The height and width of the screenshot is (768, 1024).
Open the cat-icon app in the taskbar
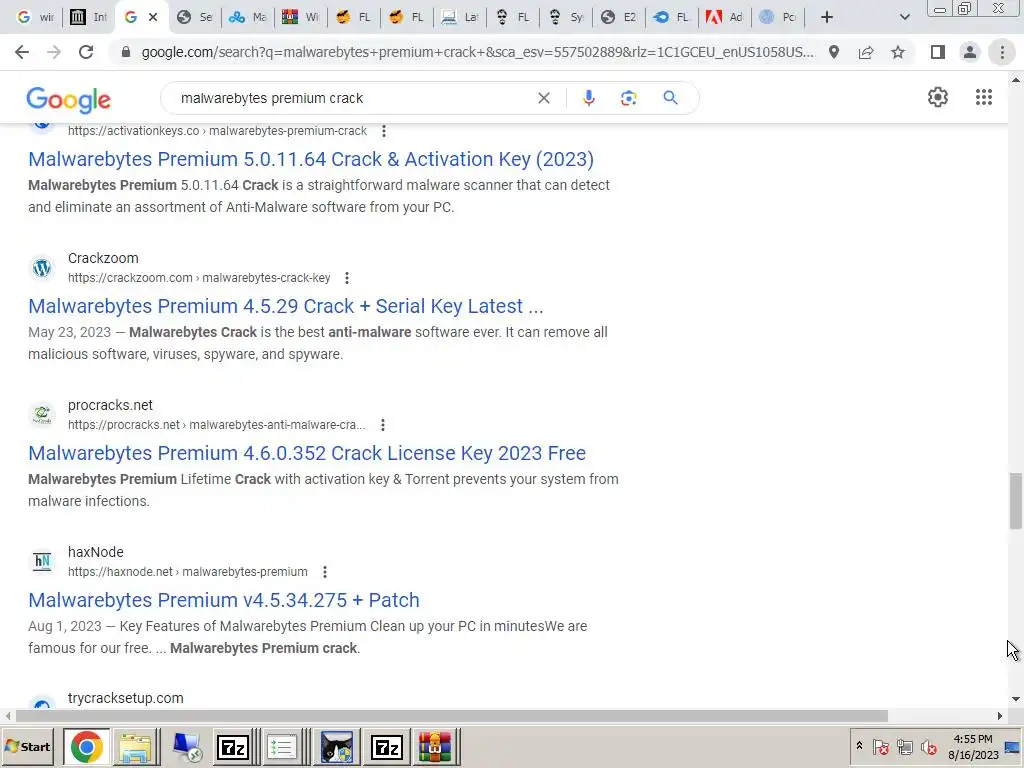pos(337,748)
